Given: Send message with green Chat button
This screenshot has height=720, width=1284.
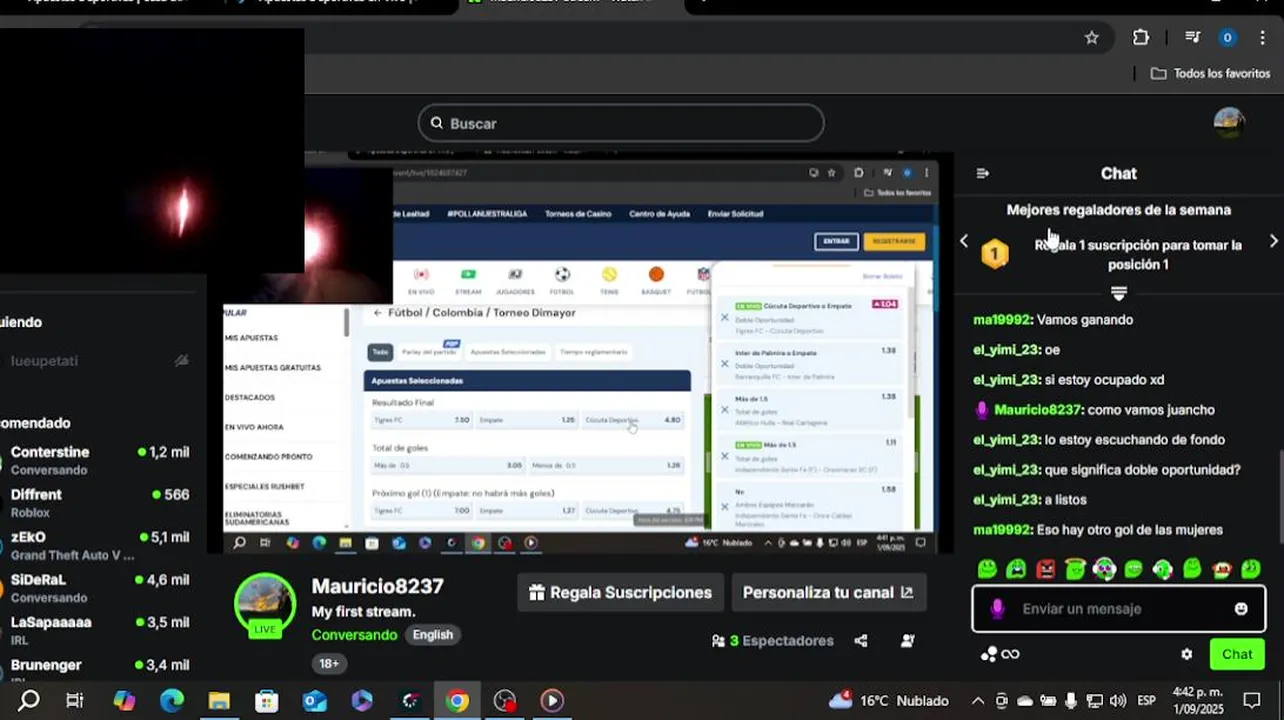Looking at the screenshot, I should pyautogui.click(x=1237, y=654).
